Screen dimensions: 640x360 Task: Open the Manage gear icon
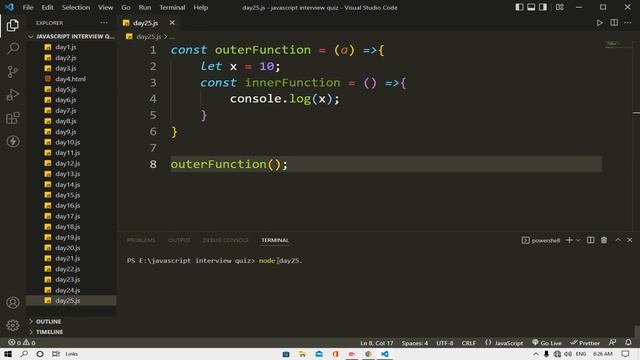[x=13, y=325]
